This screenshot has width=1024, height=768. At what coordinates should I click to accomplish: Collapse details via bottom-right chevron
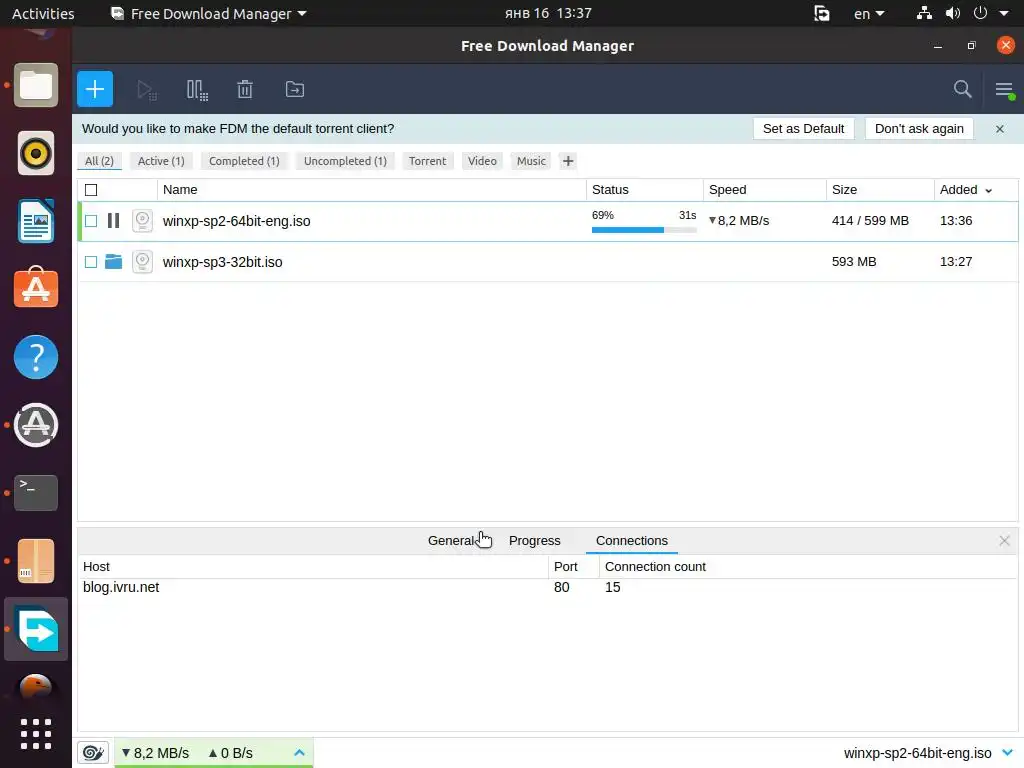coord(1007,753)
